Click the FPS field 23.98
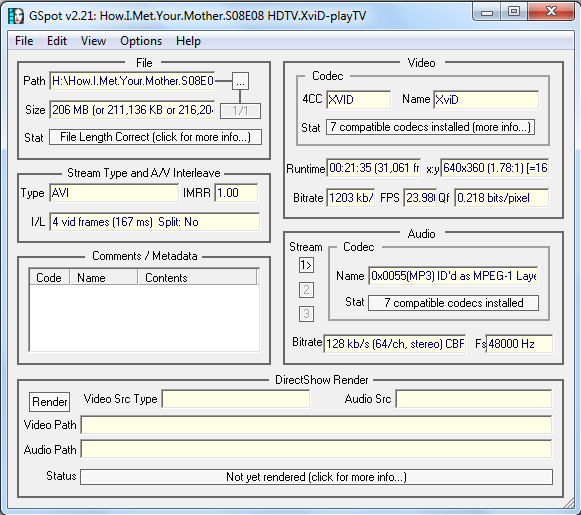Screen dimensions: 581x515 tap(421, 198)
